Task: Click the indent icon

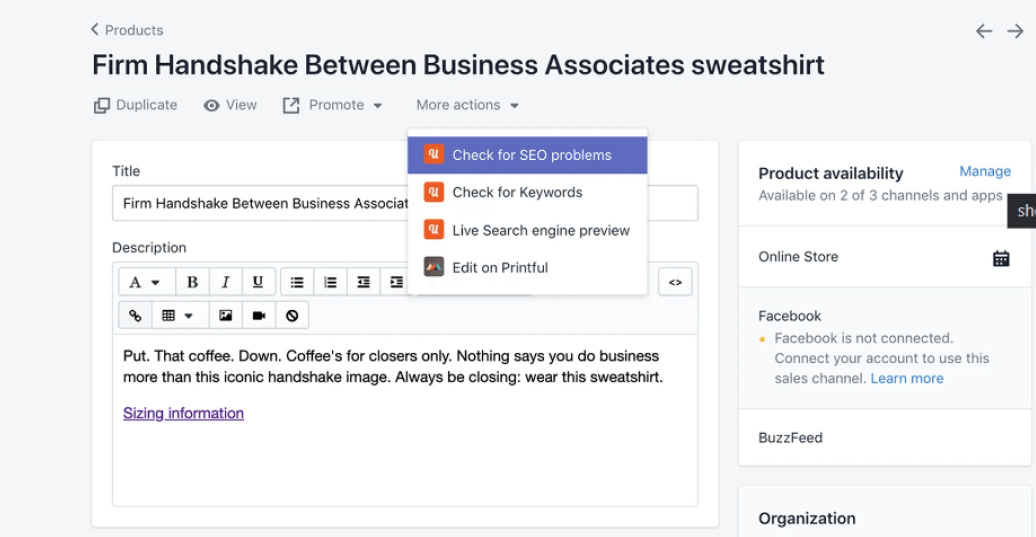Action: (x=396, y=283)
